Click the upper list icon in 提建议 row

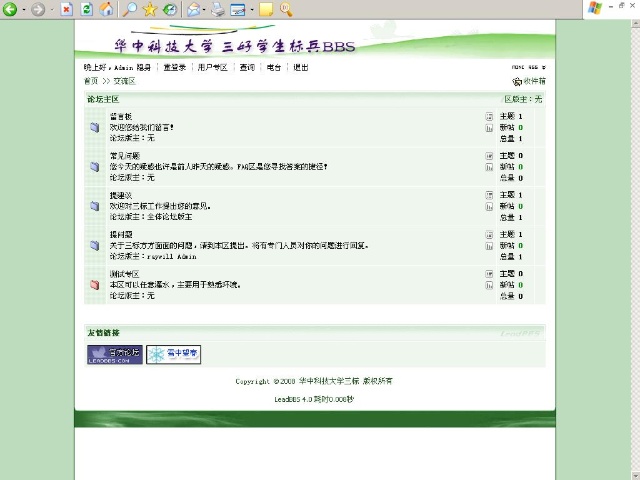pyautogui.click(x=489, y=195)
